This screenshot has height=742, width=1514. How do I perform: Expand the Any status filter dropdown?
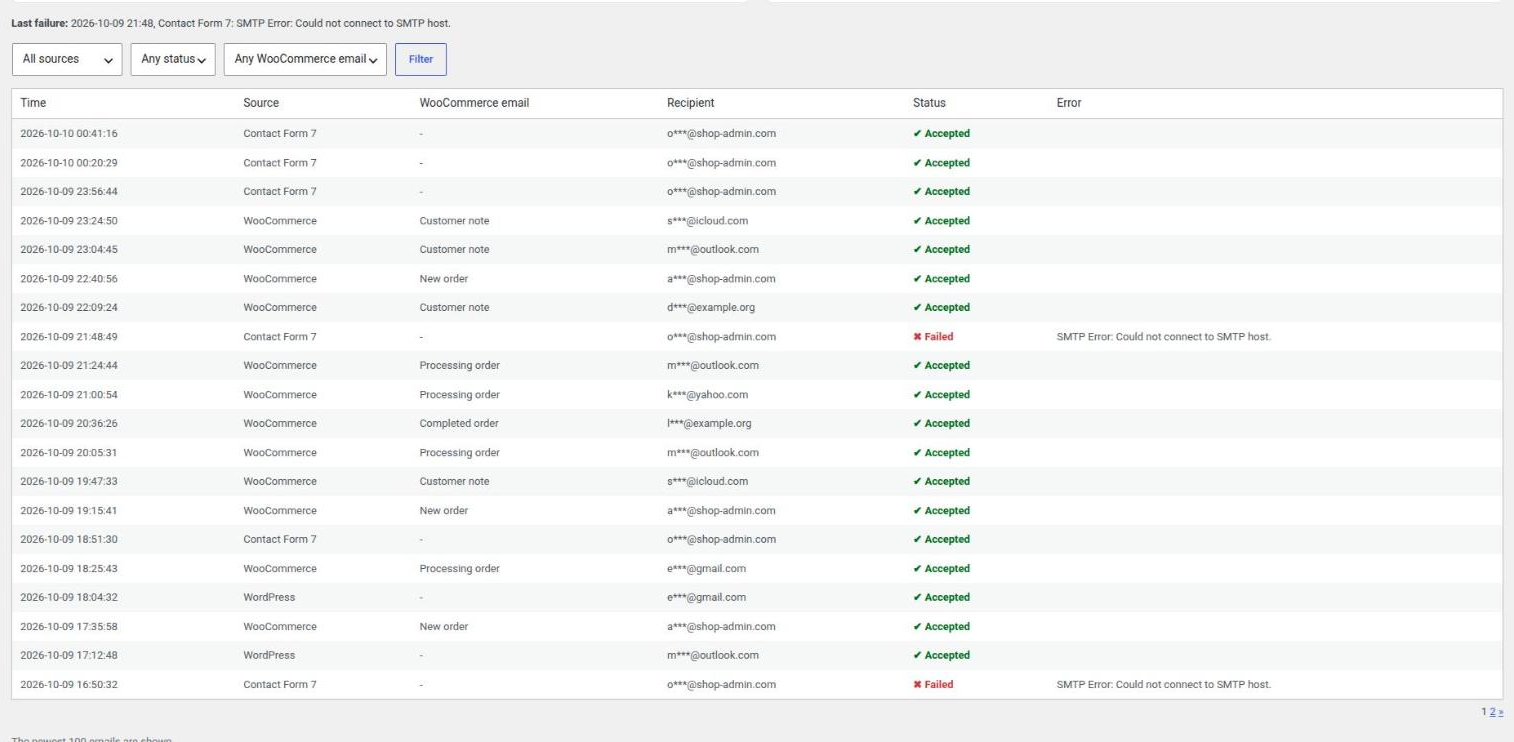pyautogui.click(x=174, y=59)
